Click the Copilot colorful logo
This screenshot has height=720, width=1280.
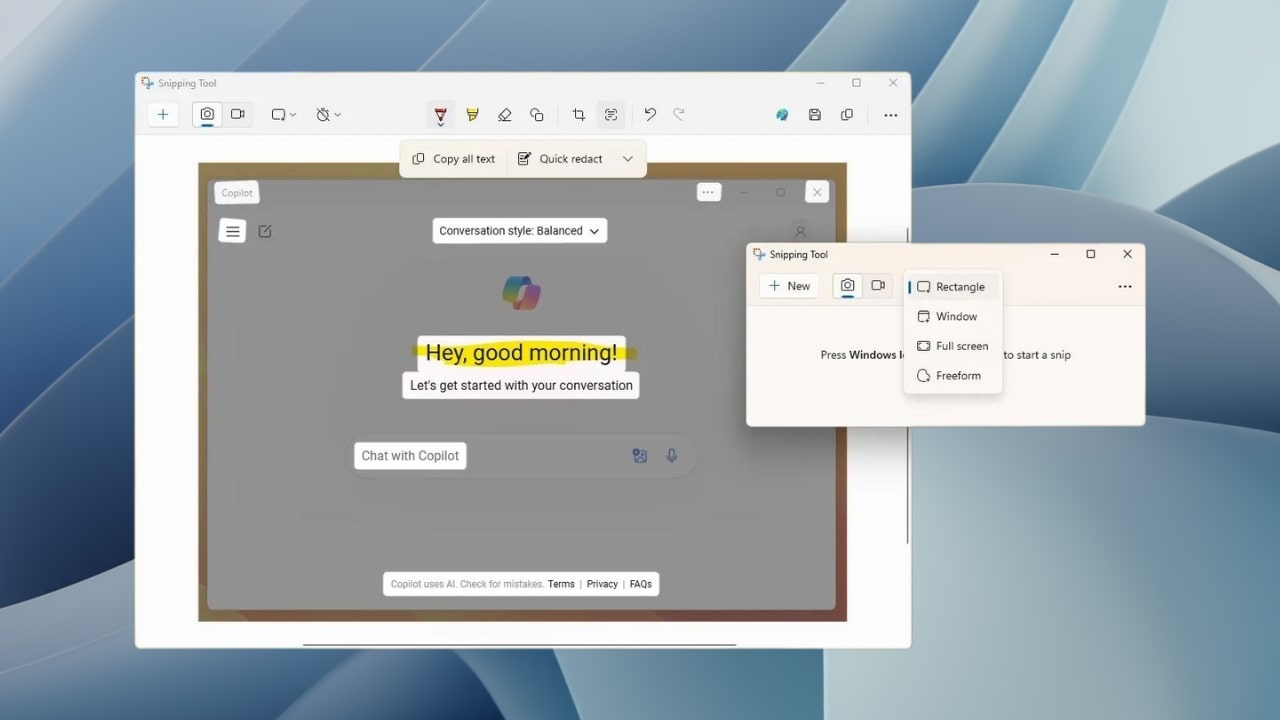[521, 293]
